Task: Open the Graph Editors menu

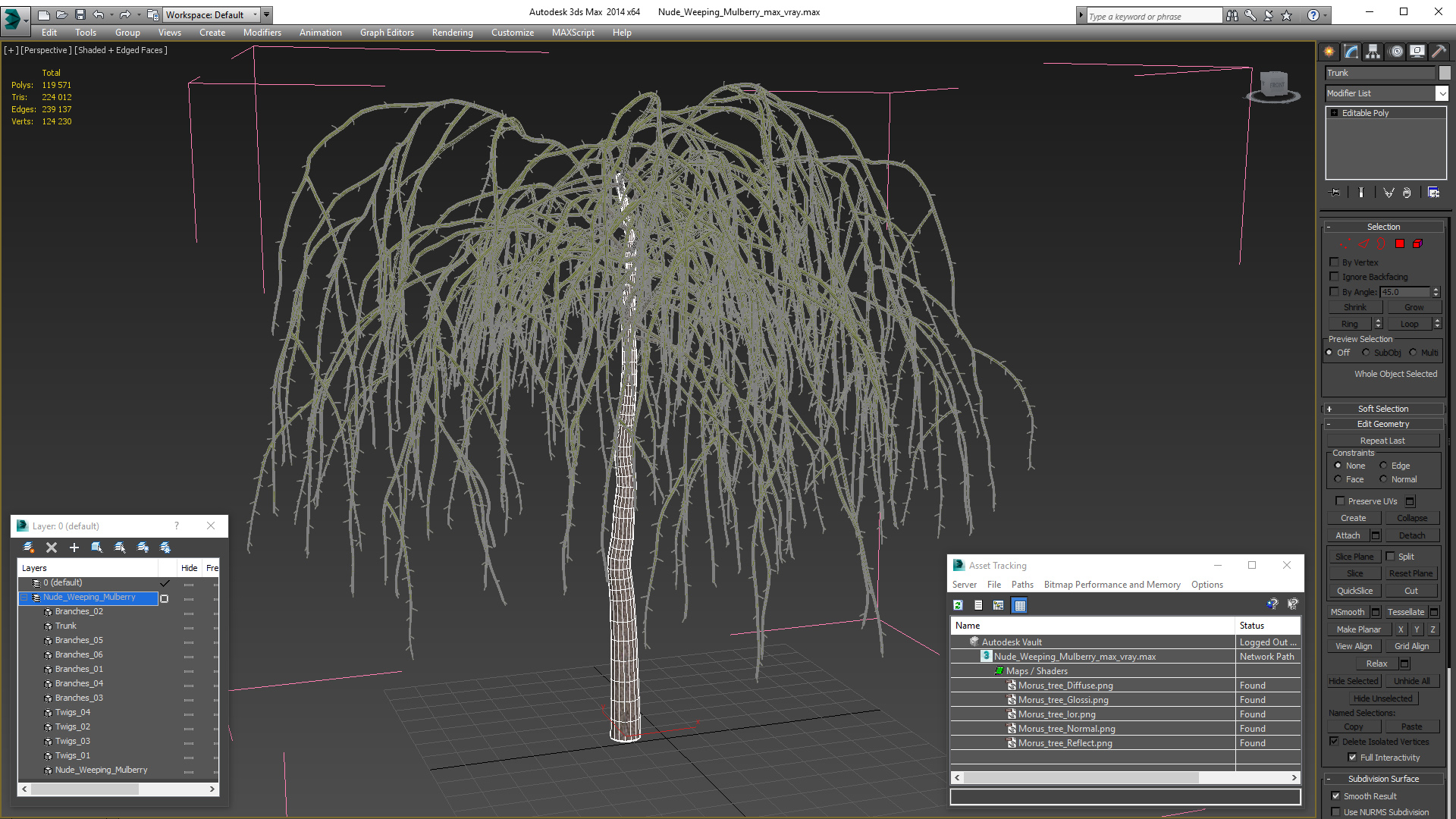Action: point(387,33)
